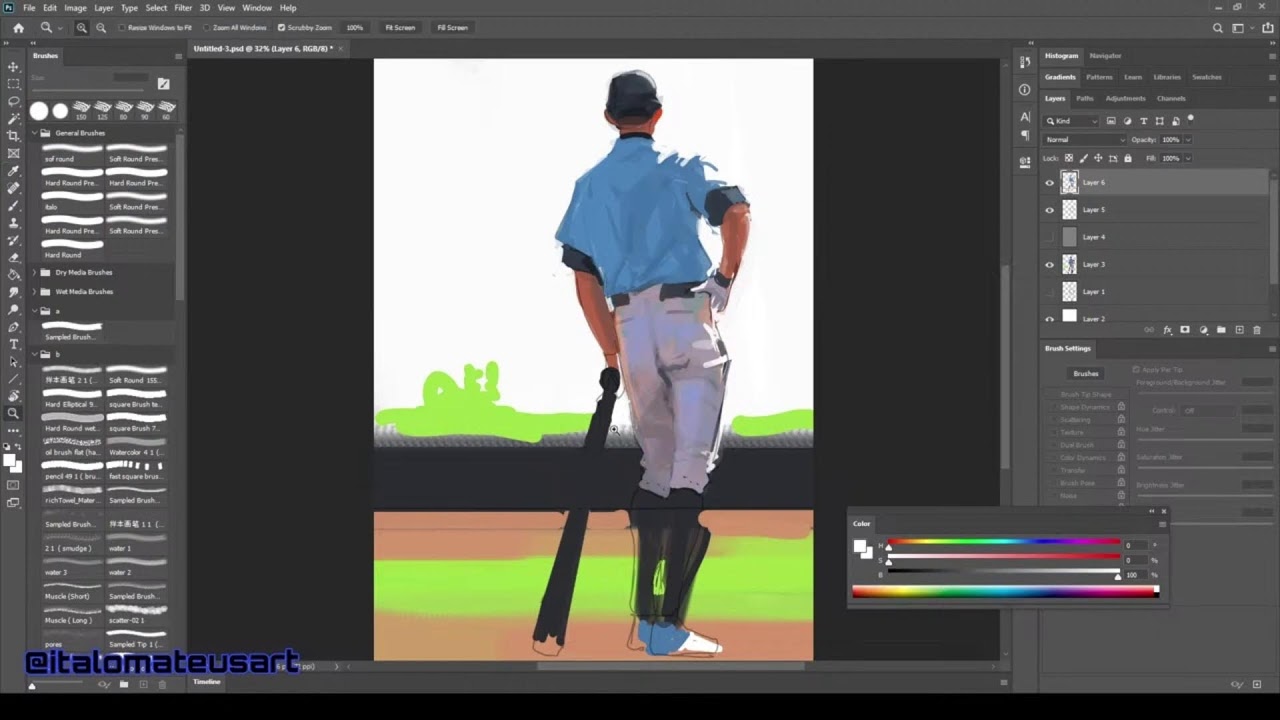Expand the Dry Media Brushes folder

(34, 272)
